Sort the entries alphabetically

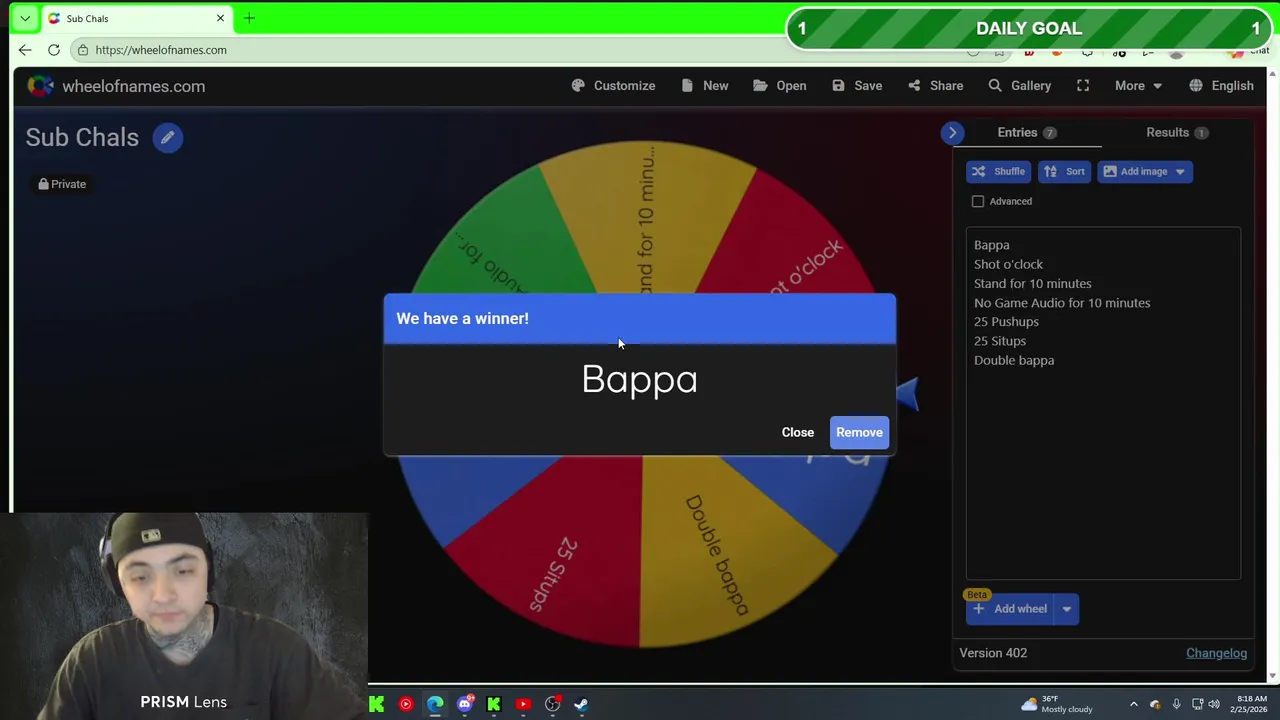pos(1064,171)
